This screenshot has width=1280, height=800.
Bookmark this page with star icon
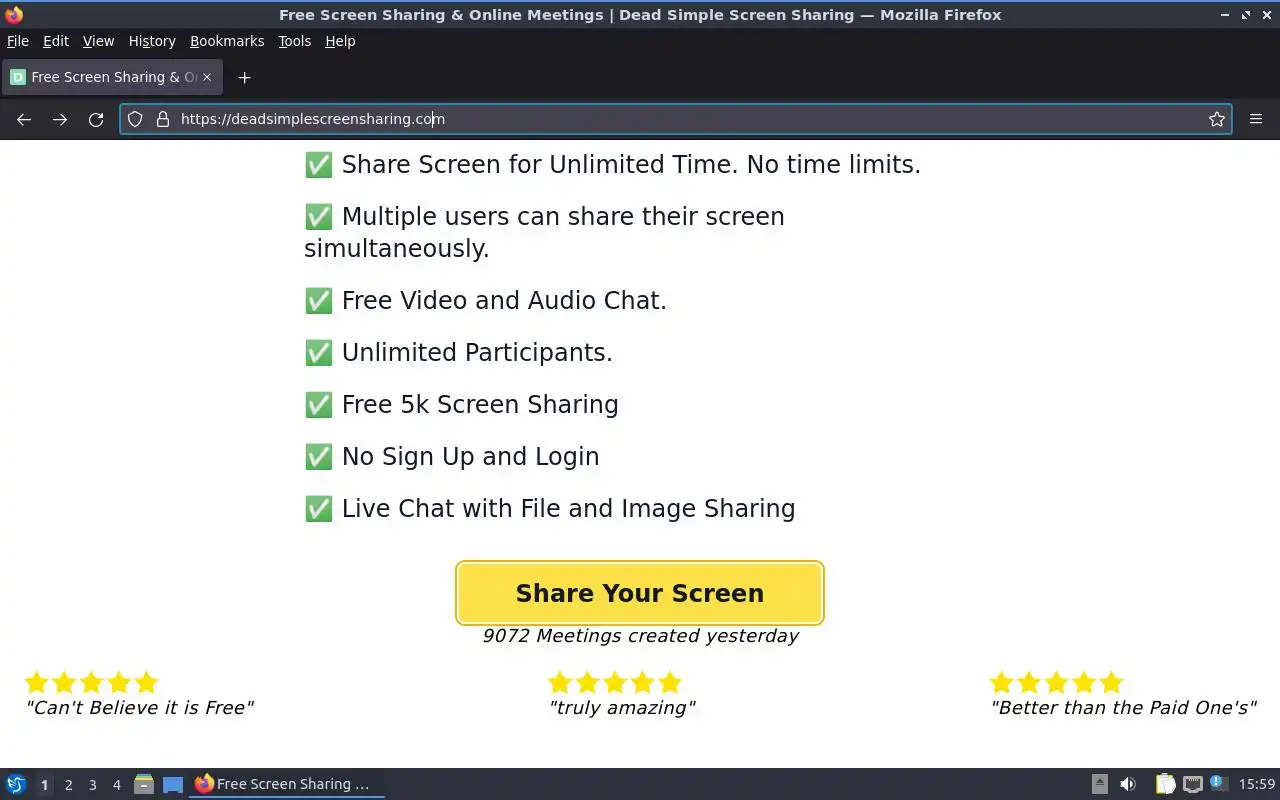pos(1216,119)
